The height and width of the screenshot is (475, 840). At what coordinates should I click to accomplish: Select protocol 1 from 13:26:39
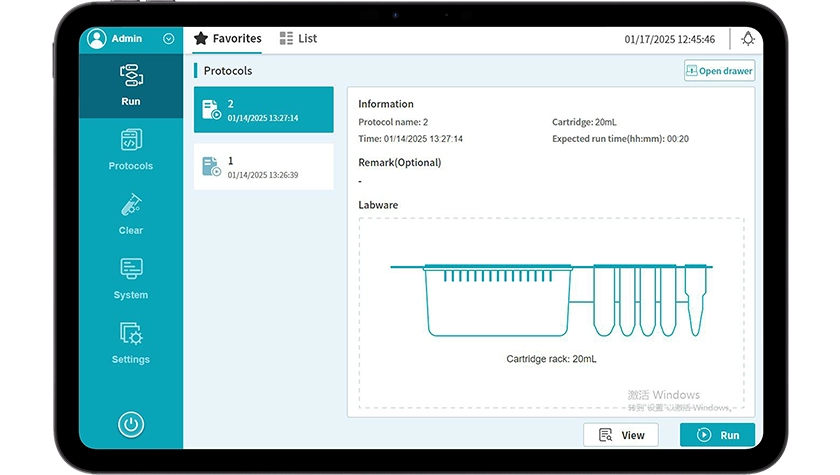(x=263, y=167)
